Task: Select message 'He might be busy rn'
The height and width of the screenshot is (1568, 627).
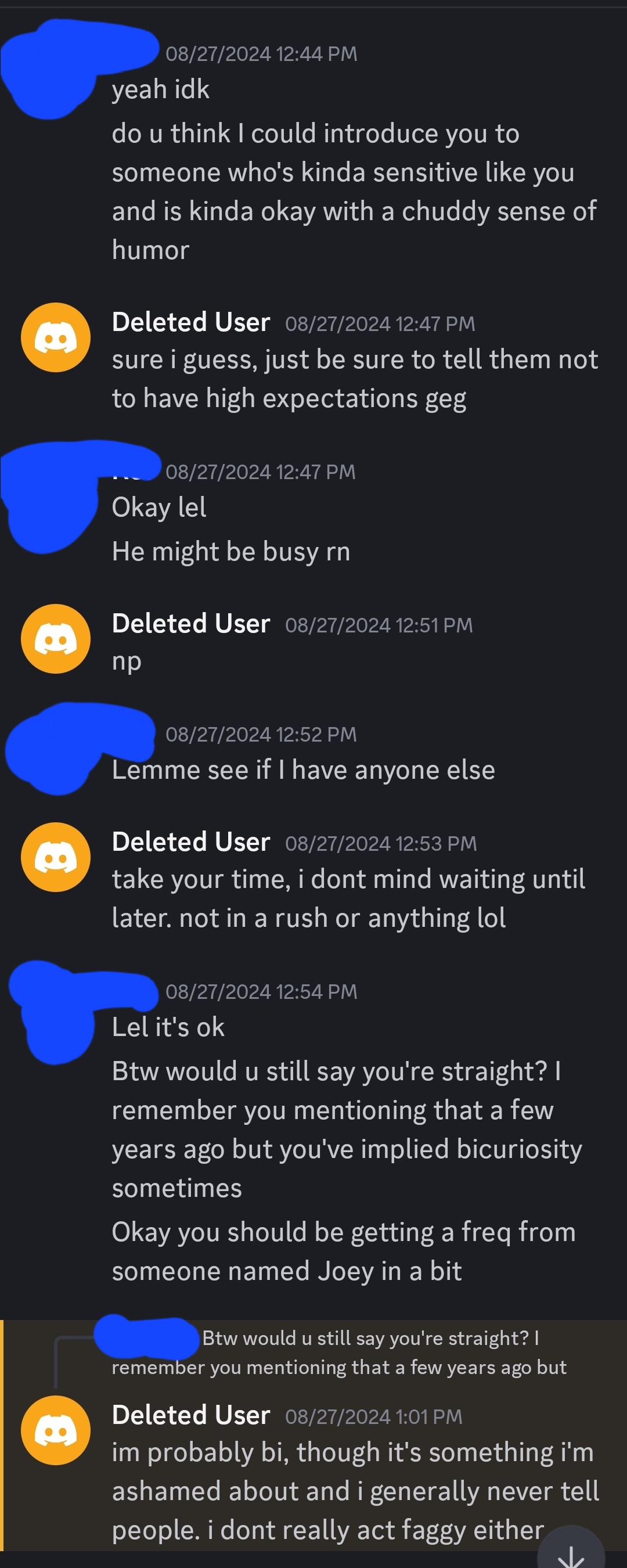Action: click(x=230, y=552)
